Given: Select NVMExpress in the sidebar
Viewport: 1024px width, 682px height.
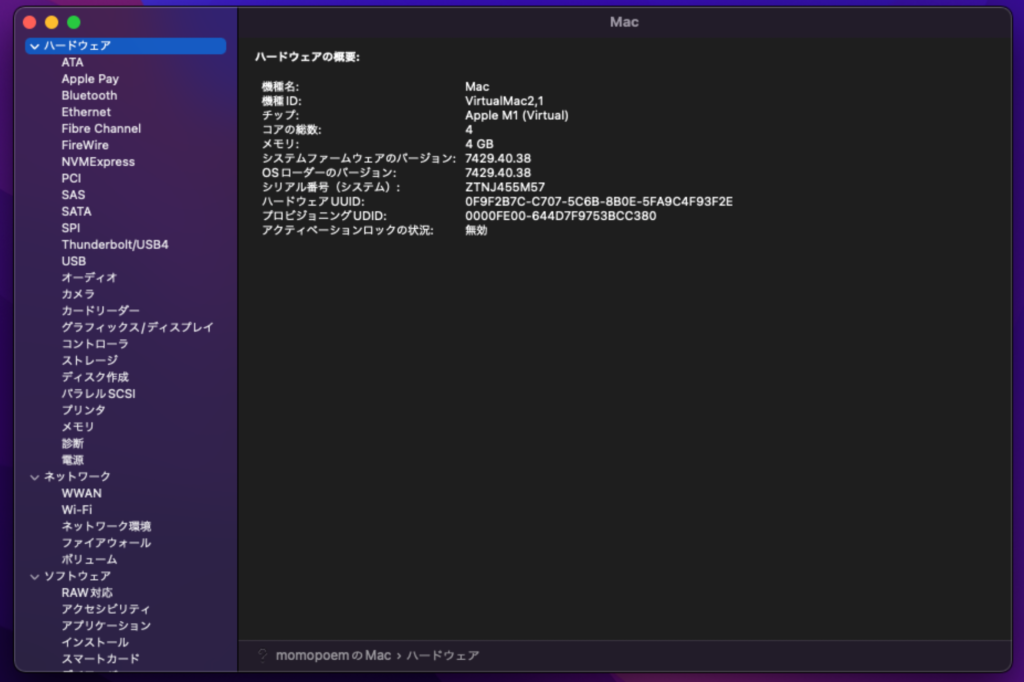Looking at the screenshot, I should (98, 162).
